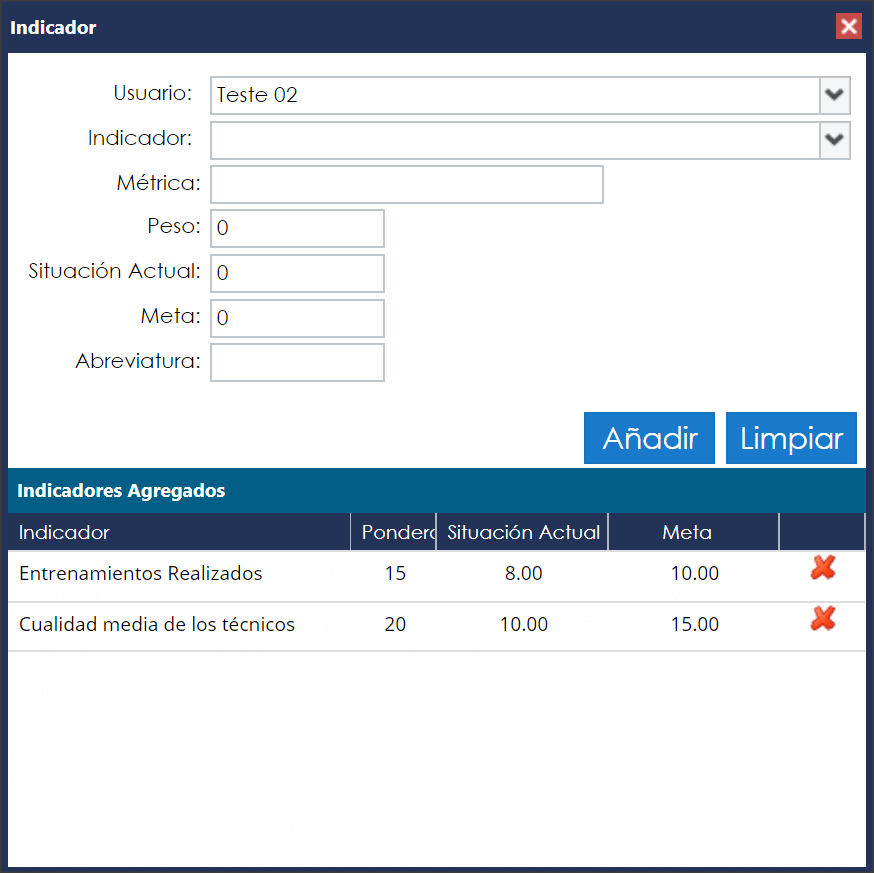This screenshot has width=874, height=873.
Task: Click weight value 15 in the table
Action: coord(395,574)
